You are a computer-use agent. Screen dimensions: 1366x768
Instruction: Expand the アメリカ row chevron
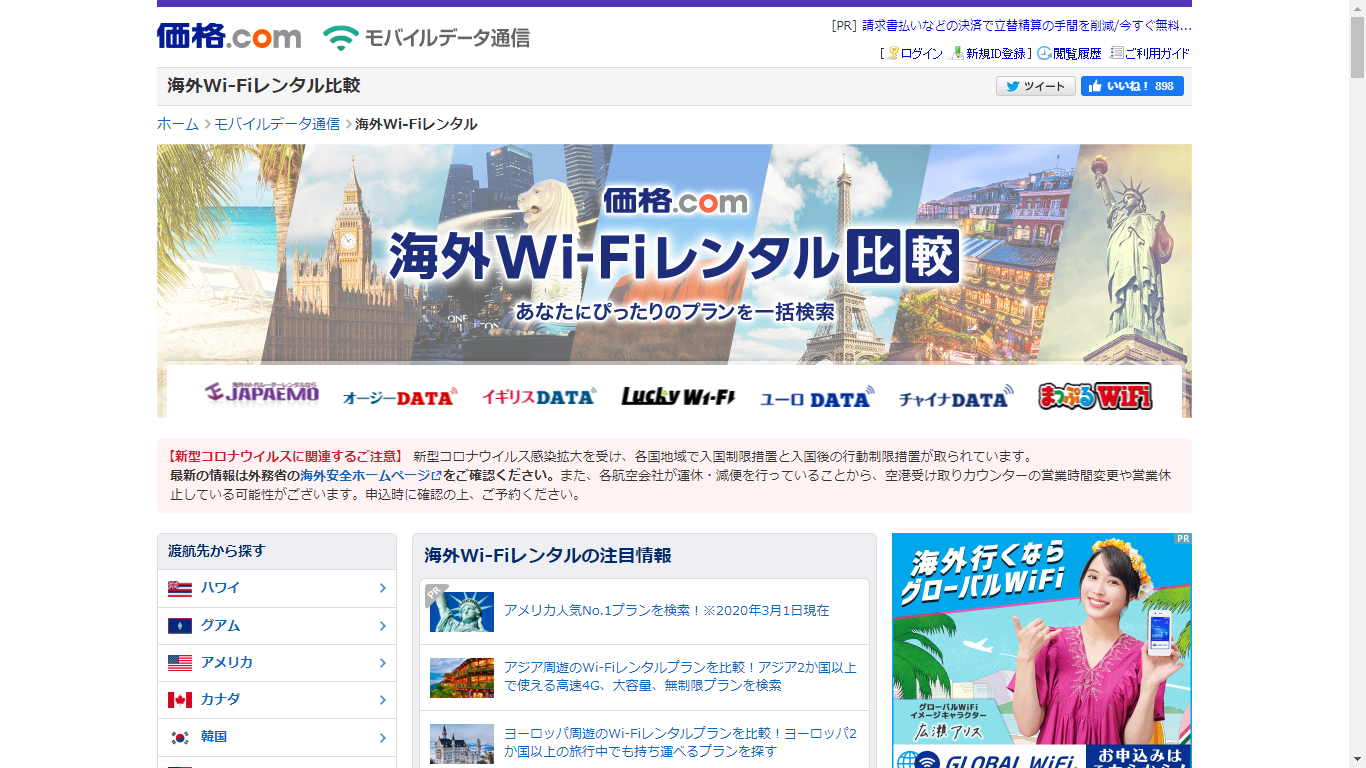click(x=382, y=663)
